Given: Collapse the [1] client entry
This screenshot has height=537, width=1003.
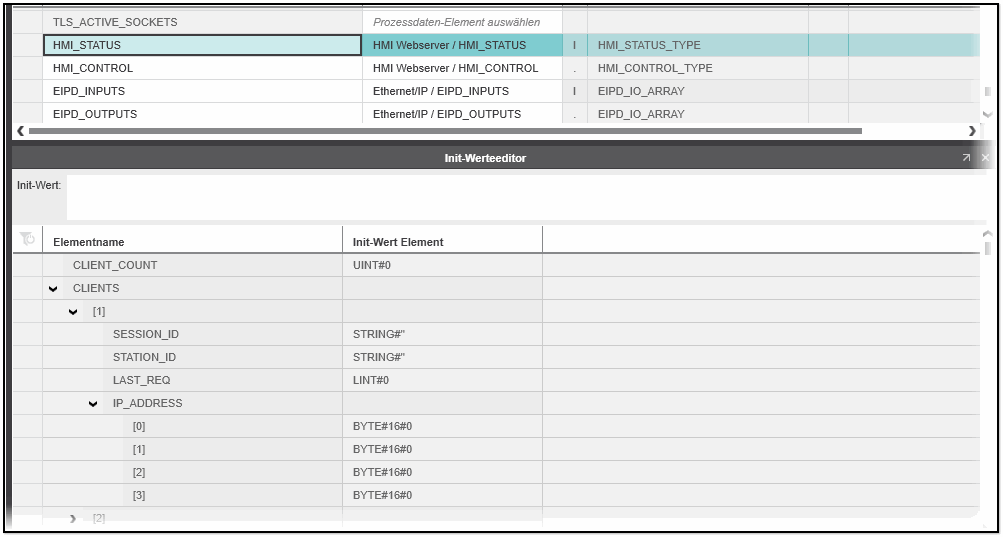Looking at the screenshot, I should [73, 311].
